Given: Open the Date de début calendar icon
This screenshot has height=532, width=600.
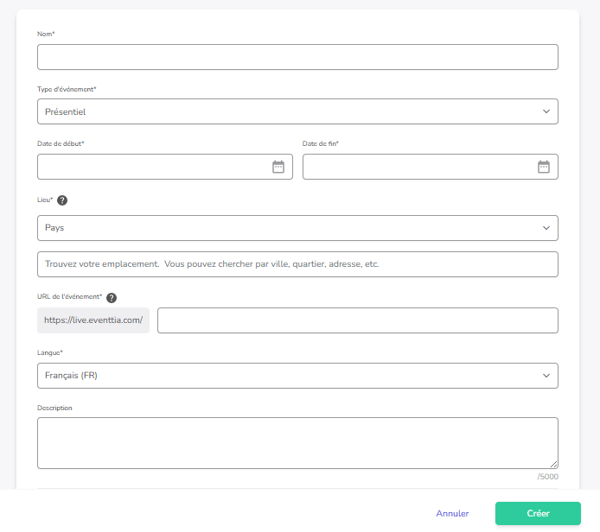Looking at the screenshot, I should coord(278,167).
